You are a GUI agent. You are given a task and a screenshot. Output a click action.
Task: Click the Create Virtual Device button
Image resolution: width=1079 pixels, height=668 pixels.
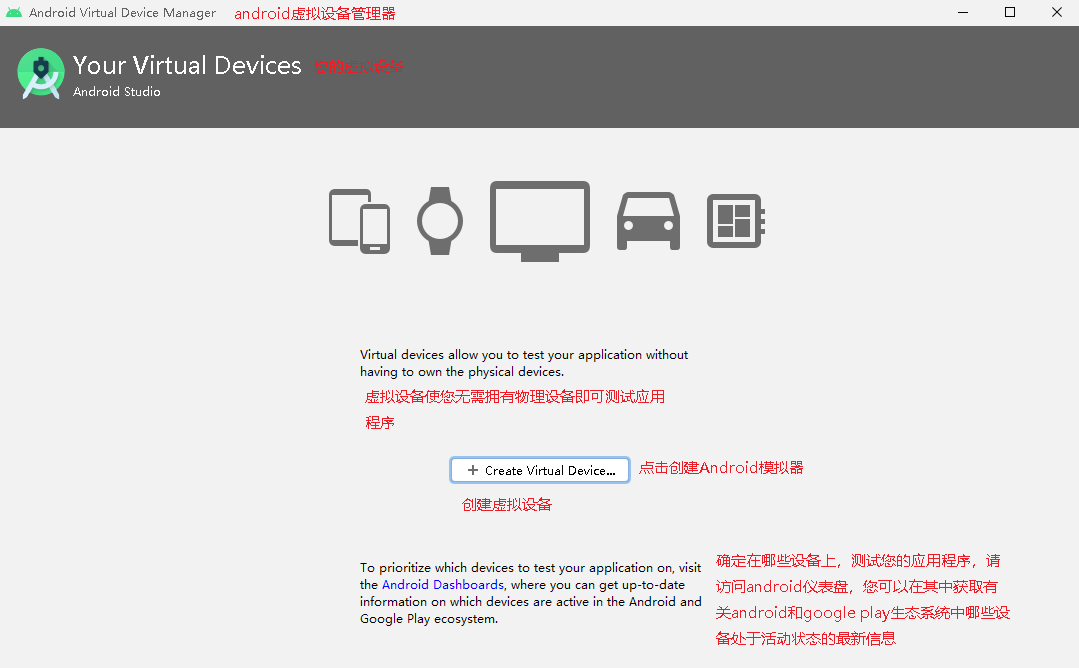[x=540, y=471]
